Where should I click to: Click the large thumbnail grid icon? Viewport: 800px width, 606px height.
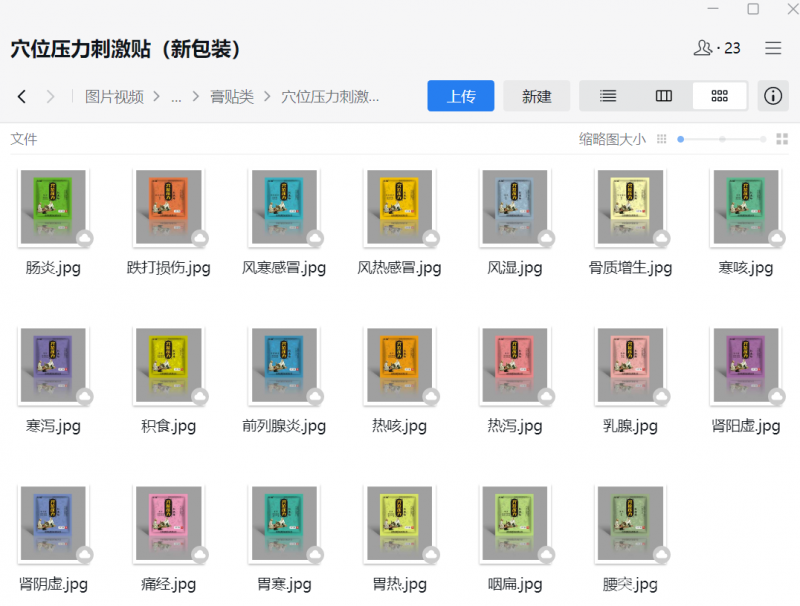pyautogui.click(x=782, y=140)
